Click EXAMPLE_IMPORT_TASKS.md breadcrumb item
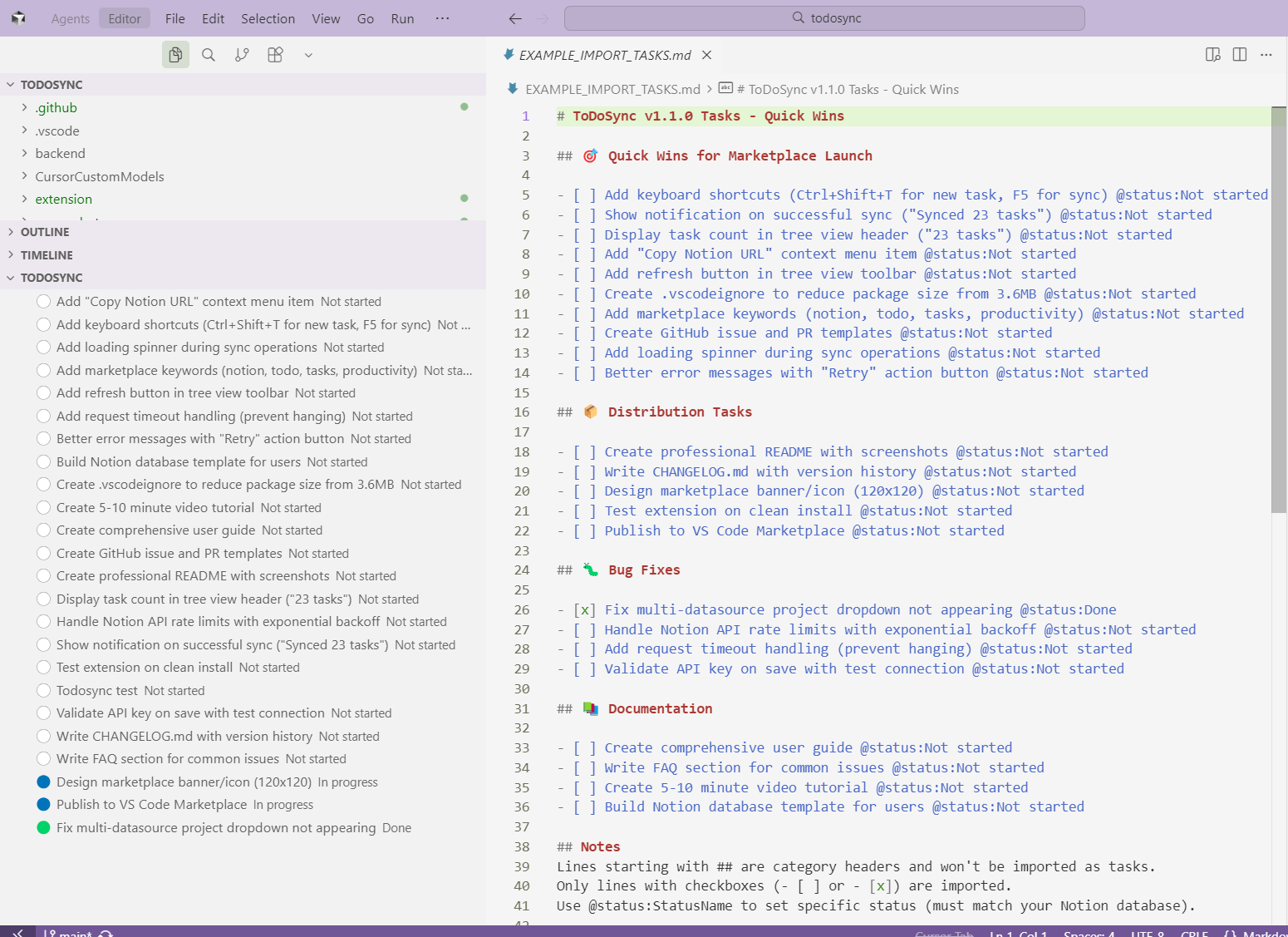 [x=613, y=89]
